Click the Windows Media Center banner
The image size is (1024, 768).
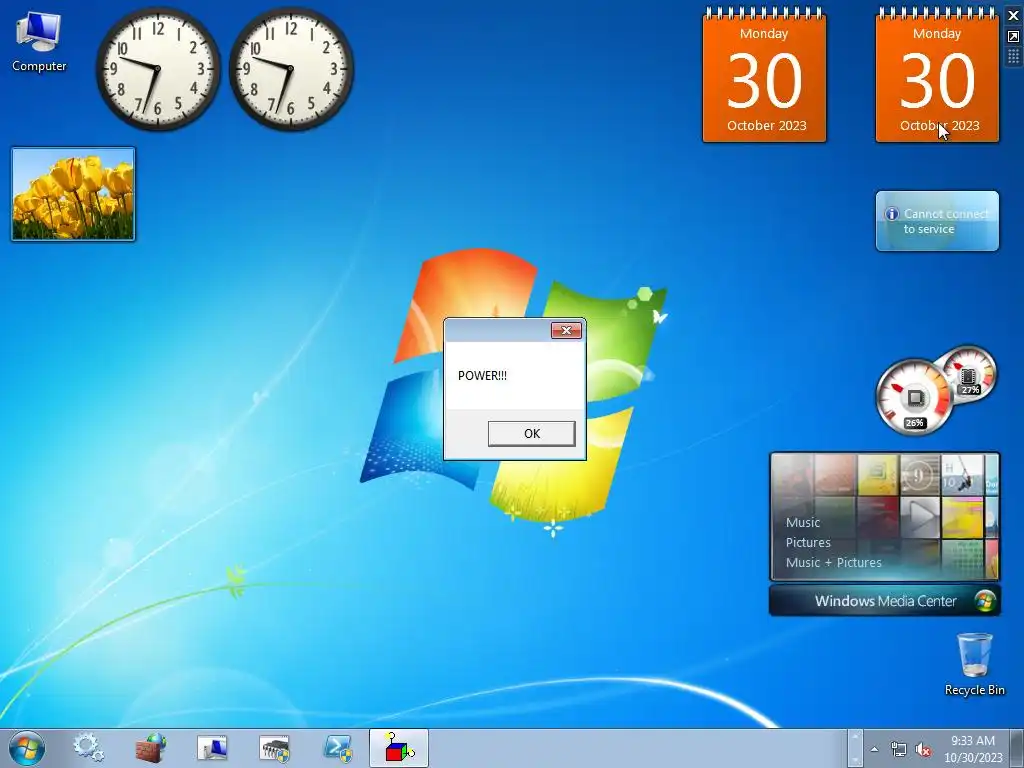click(885, 601)
